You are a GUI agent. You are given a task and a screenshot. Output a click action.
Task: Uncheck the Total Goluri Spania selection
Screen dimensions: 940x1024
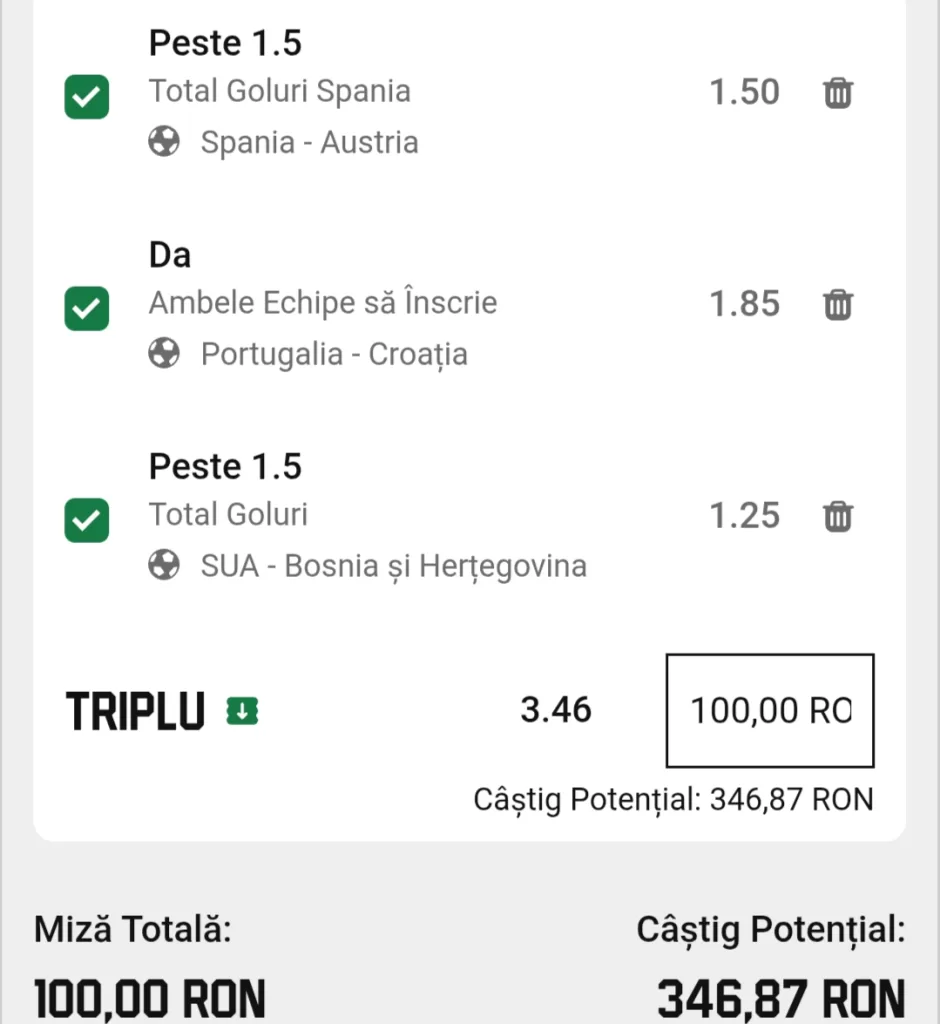point(87,97)
